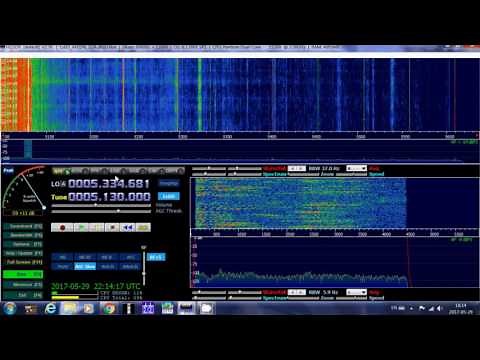The width and height of the screenshot is (480, 360).
Task: Toggle the yellow loop playback button
Action: (143, 227)
